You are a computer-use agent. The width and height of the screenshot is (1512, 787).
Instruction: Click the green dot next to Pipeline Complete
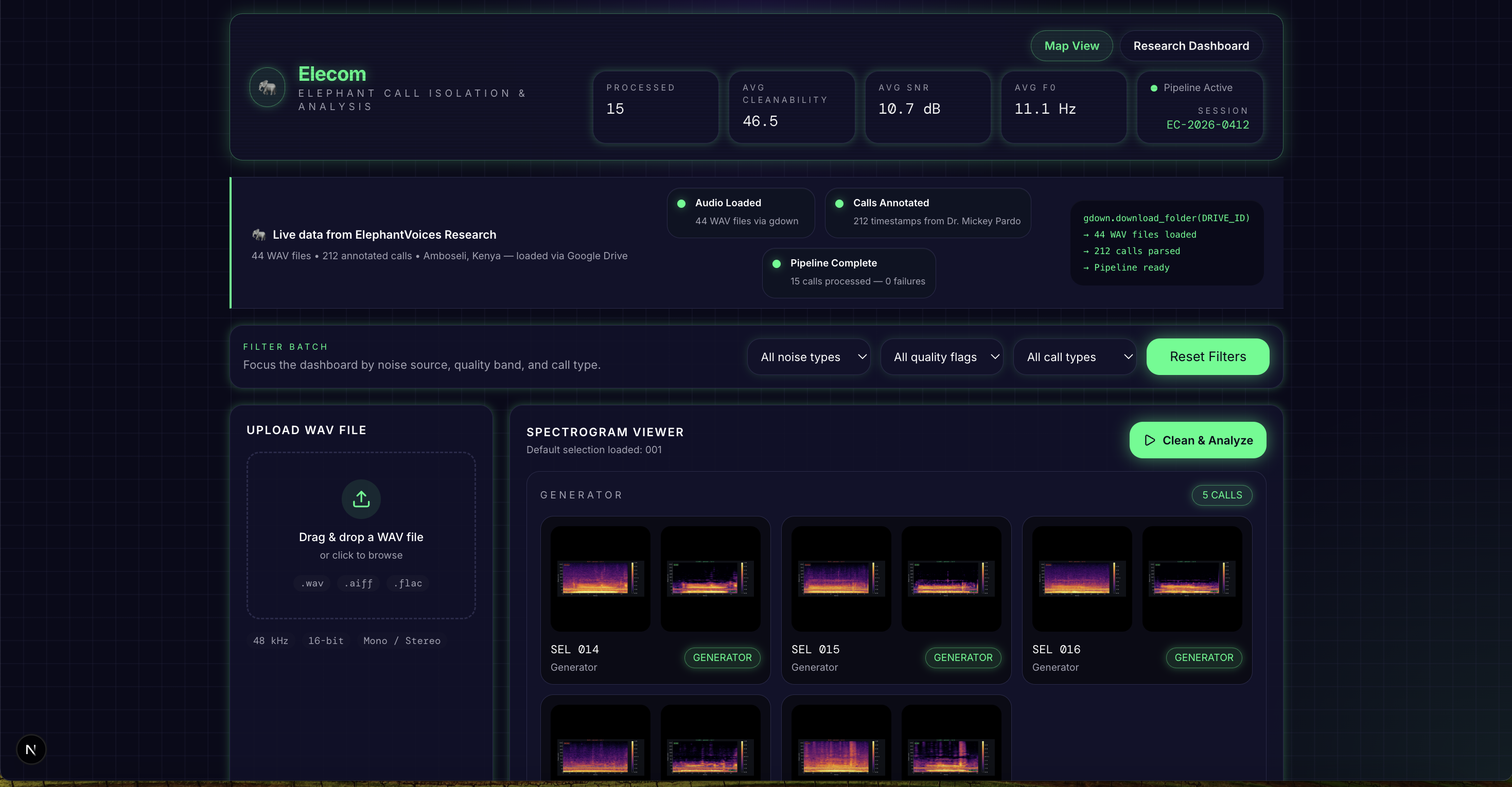777,264
